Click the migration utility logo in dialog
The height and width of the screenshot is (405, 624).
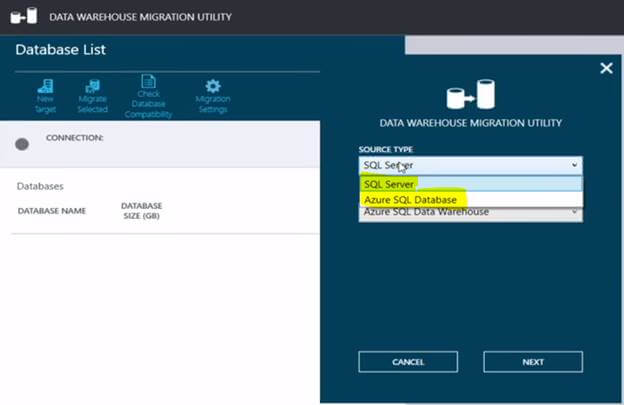click(470, 95)
